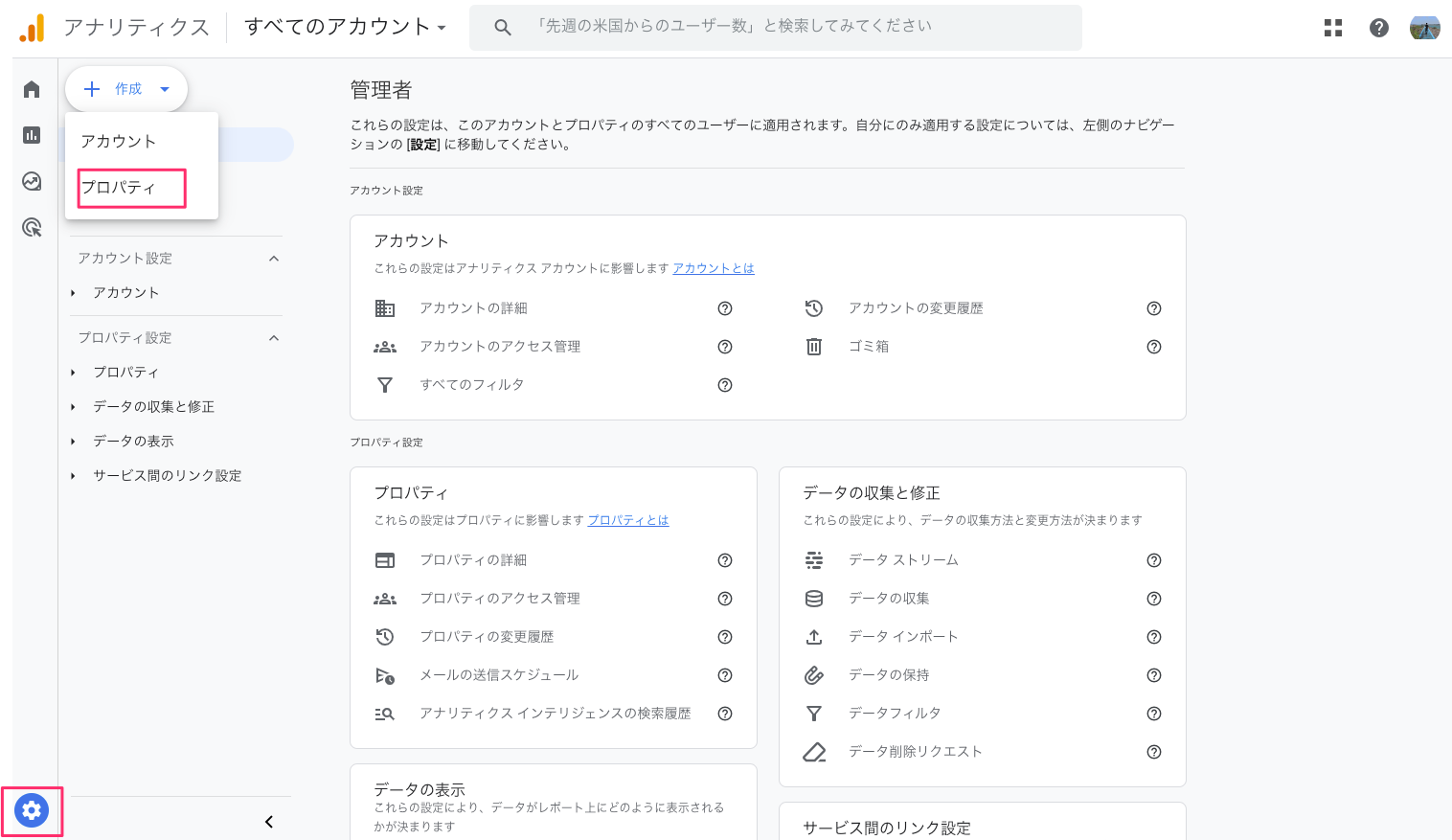Select アカウント from the create menu
This screenshot has width=1452, height=840.
[x=119, y=142]
